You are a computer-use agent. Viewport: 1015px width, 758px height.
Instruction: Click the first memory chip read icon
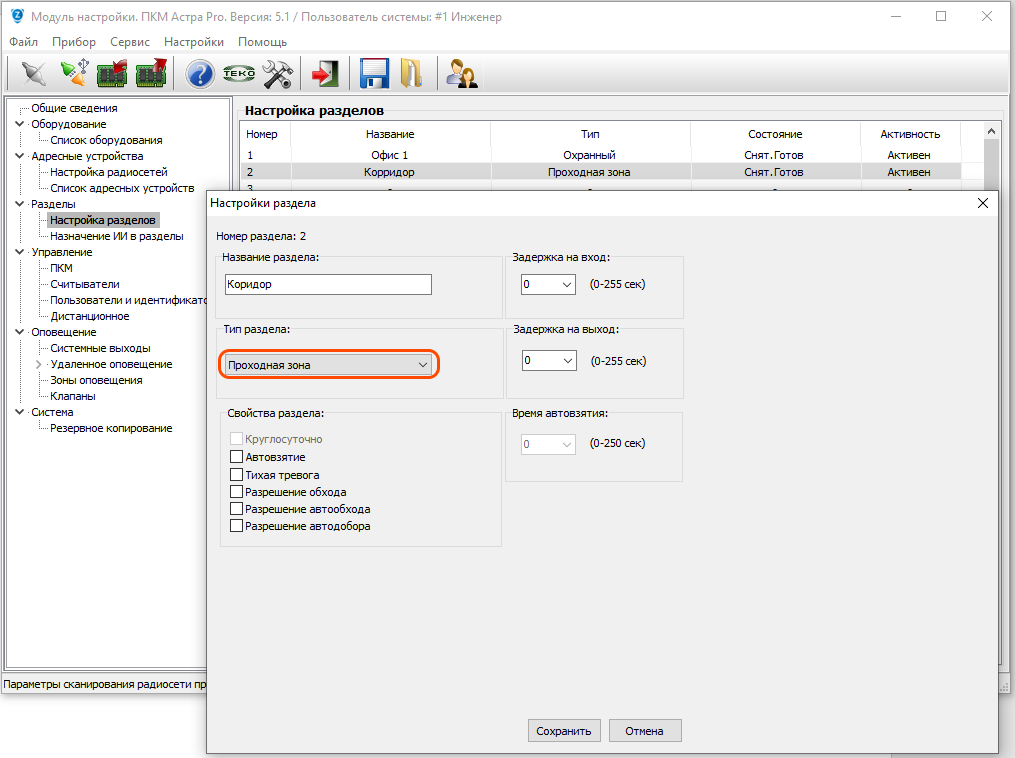(112, 74)
